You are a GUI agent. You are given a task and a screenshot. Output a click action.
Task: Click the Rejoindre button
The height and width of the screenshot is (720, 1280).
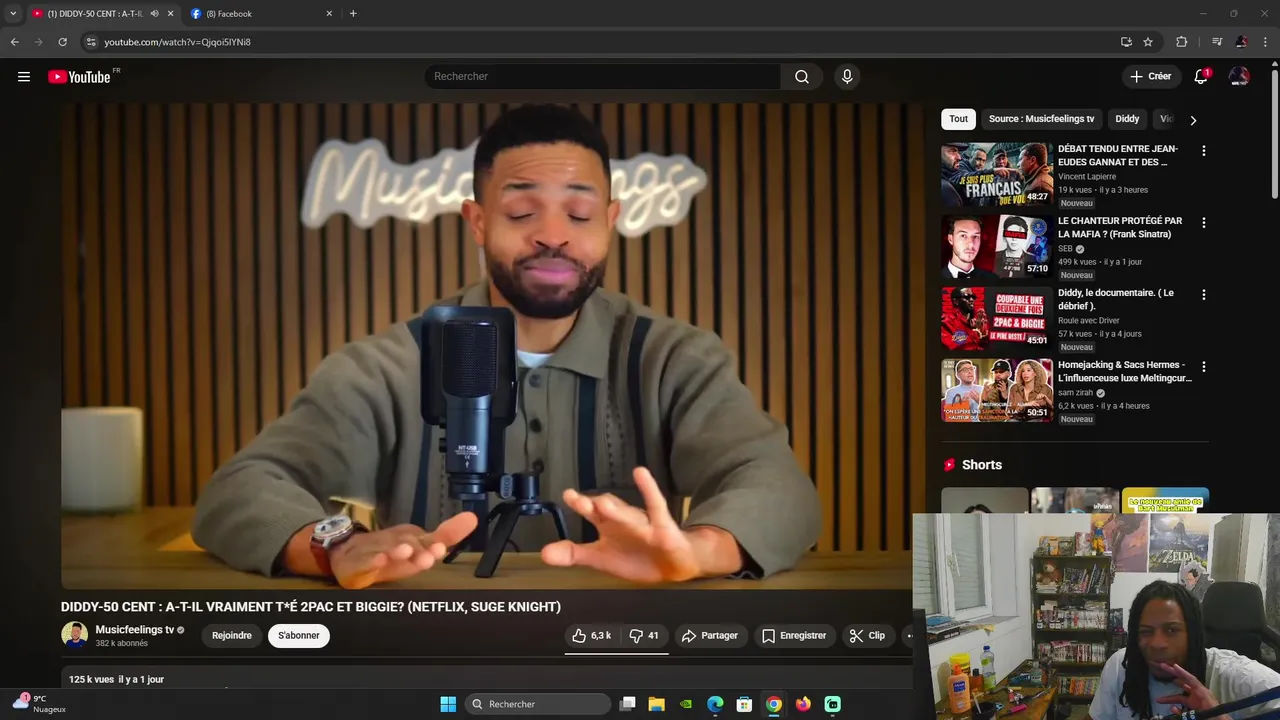tap(232, 635)
